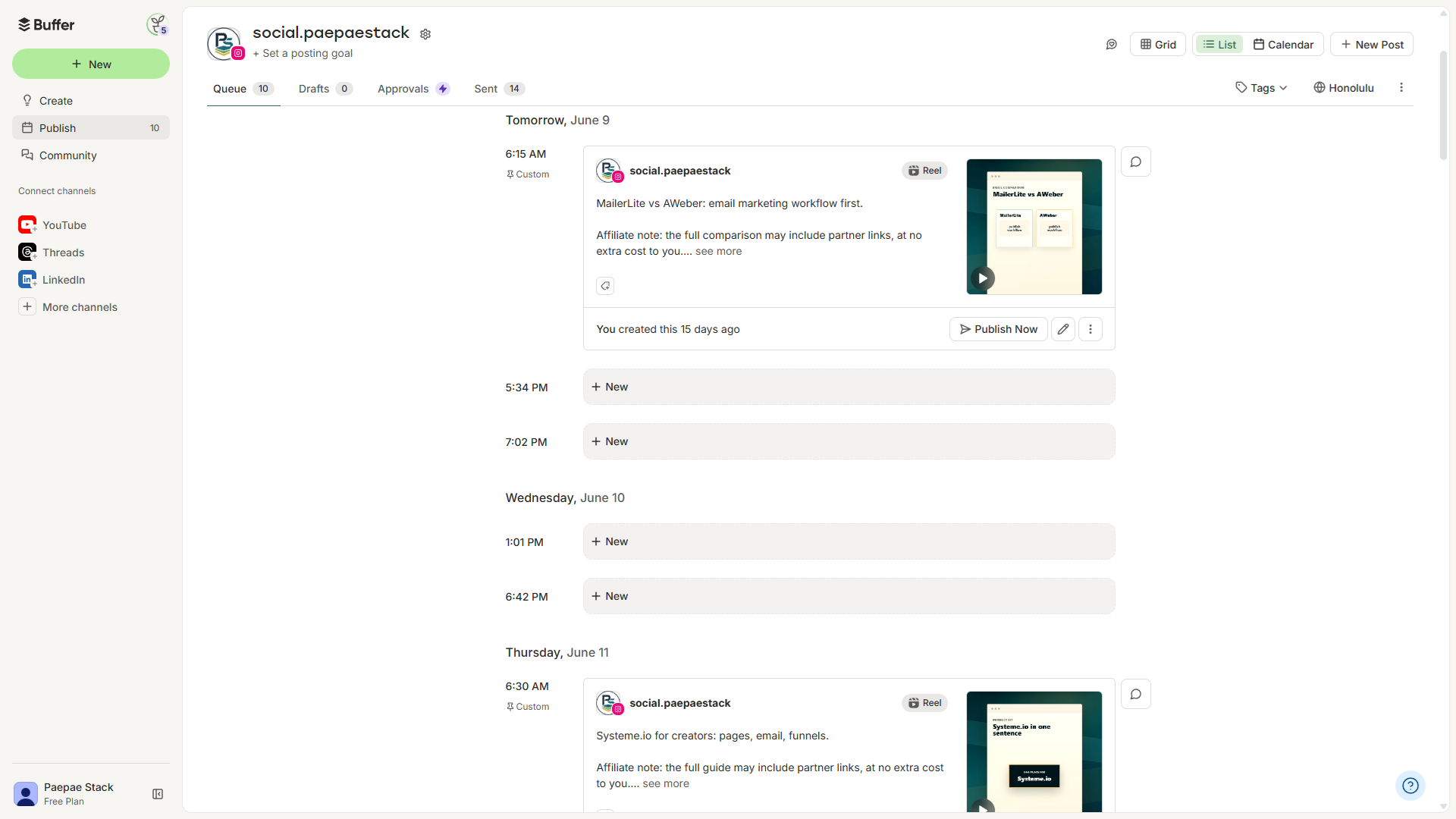Click the Custom pin at 6:30 AM
This screenshot has width=1456, height=819.
point(528,707)
